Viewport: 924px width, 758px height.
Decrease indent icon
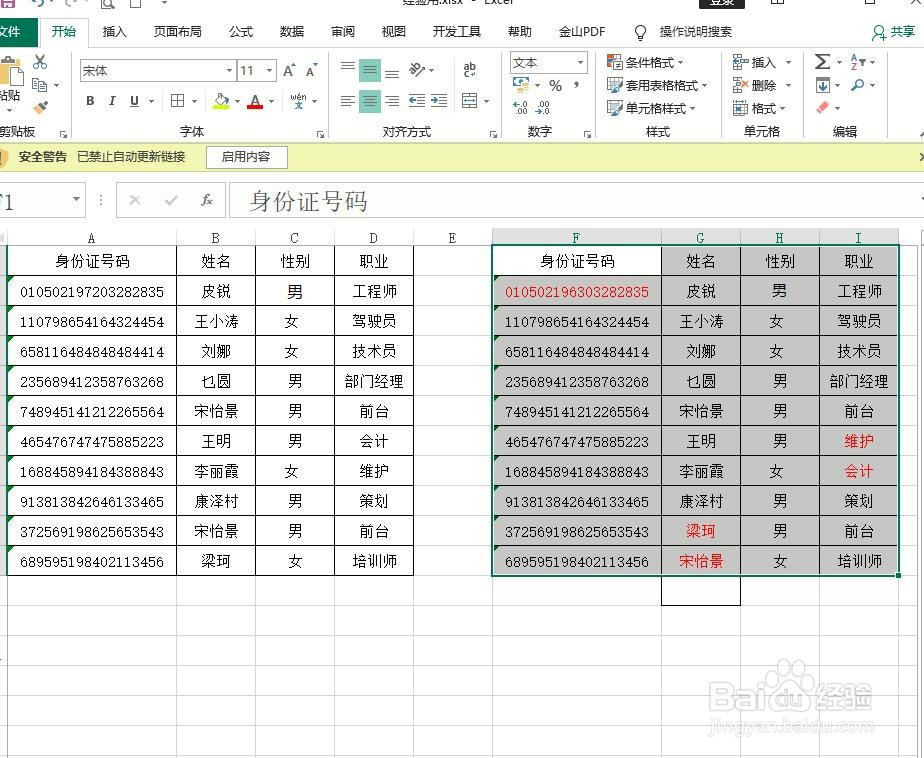click(417, 101)
